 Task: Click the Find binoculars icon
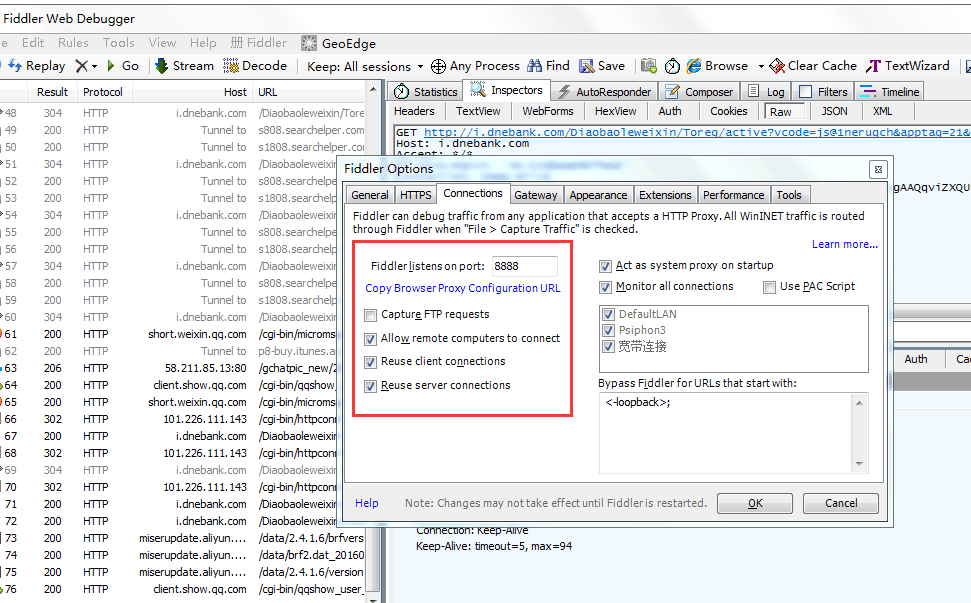[x=534, y=66]
